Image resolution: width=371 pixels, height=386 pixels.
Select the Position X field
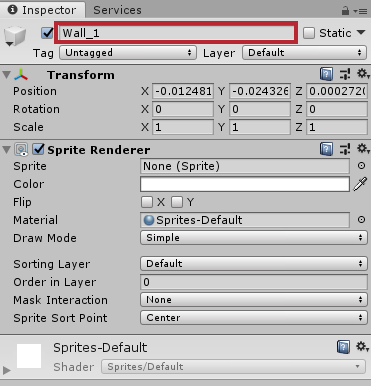pos(183,91)
